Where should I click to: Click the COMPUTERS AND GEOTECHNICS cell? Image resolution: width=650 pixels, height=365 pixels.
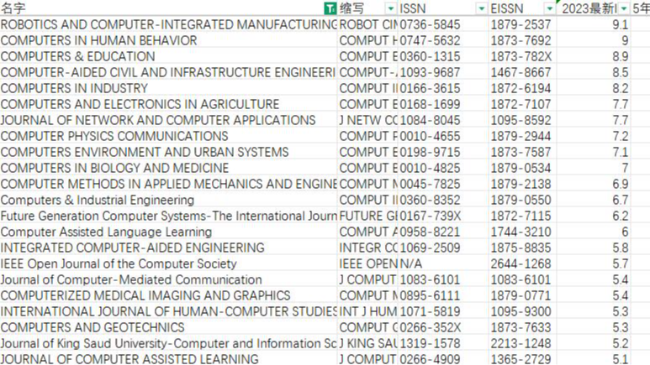[x=168, y=328]
